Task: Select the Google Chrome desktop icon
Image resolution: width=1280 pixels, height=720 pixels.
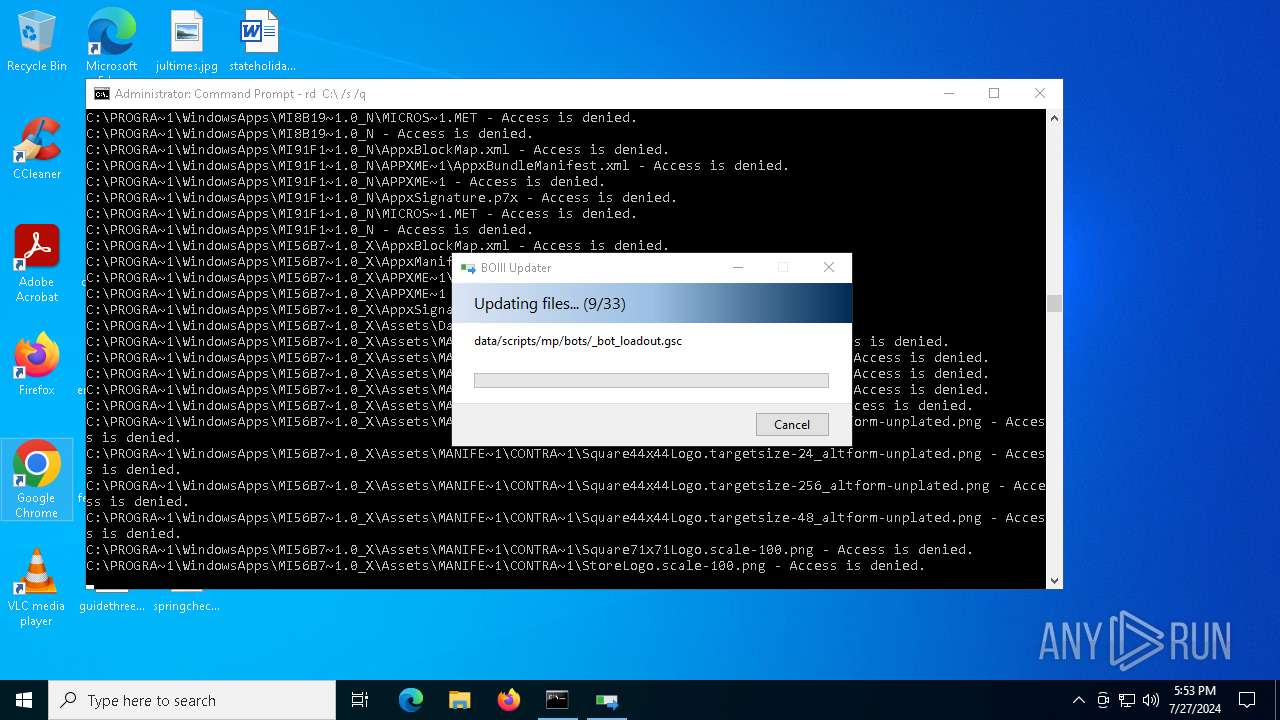Action: [37, 480]
